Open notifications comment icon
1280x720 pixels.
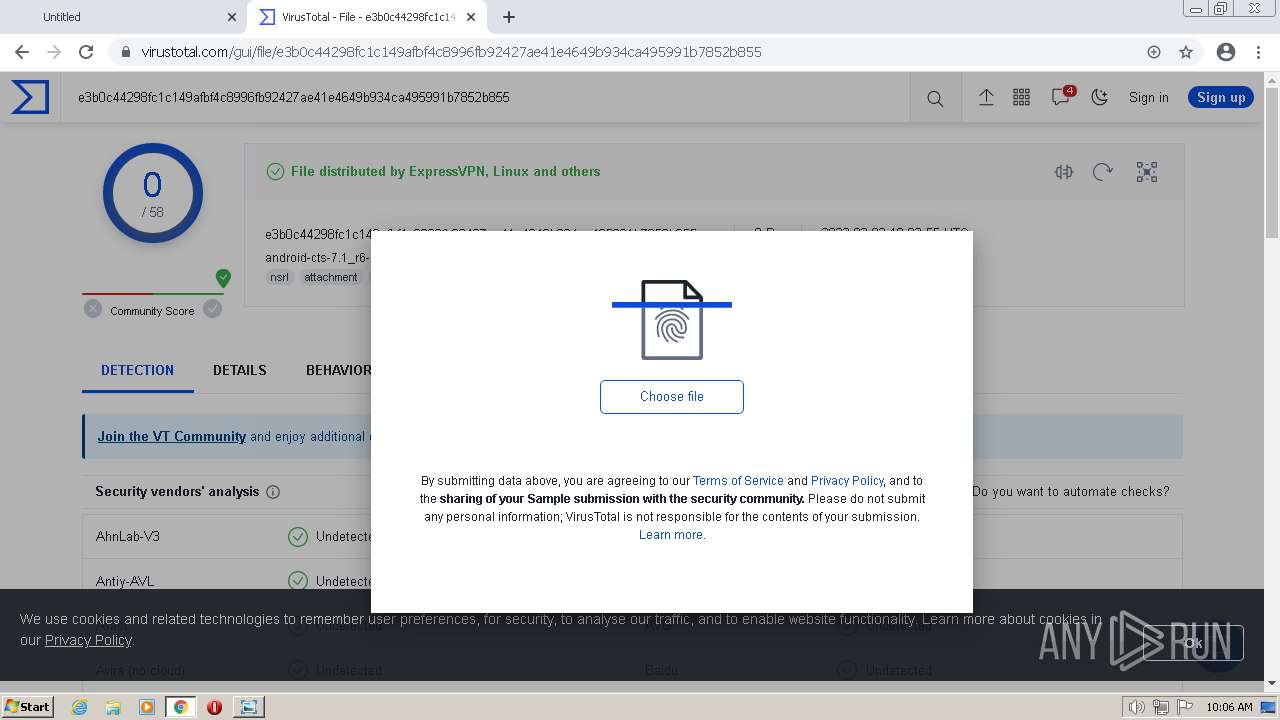(1060, 97)
